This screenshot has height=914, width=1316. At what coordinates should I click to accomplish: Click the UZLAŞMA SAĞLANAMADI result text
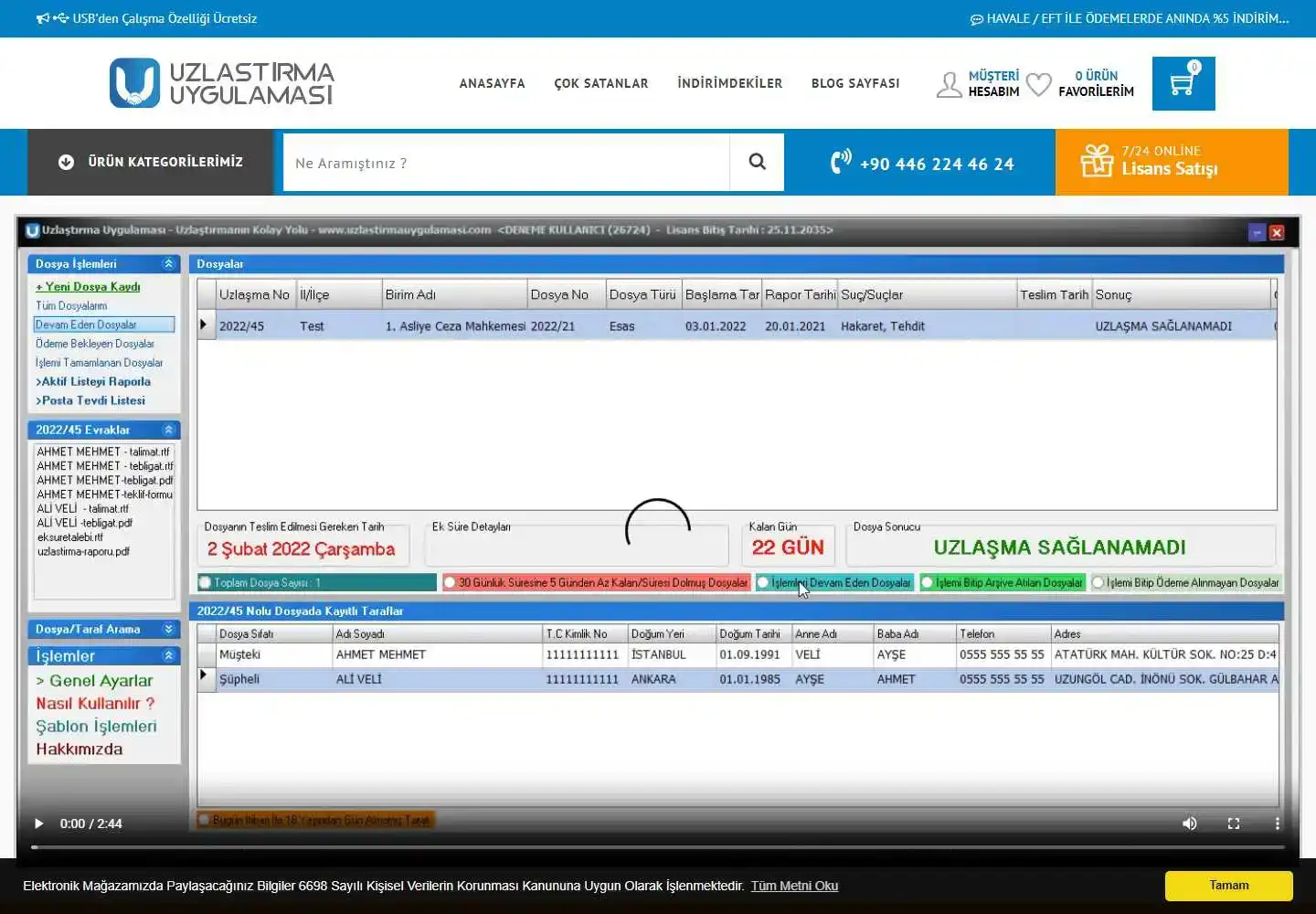1060,547
